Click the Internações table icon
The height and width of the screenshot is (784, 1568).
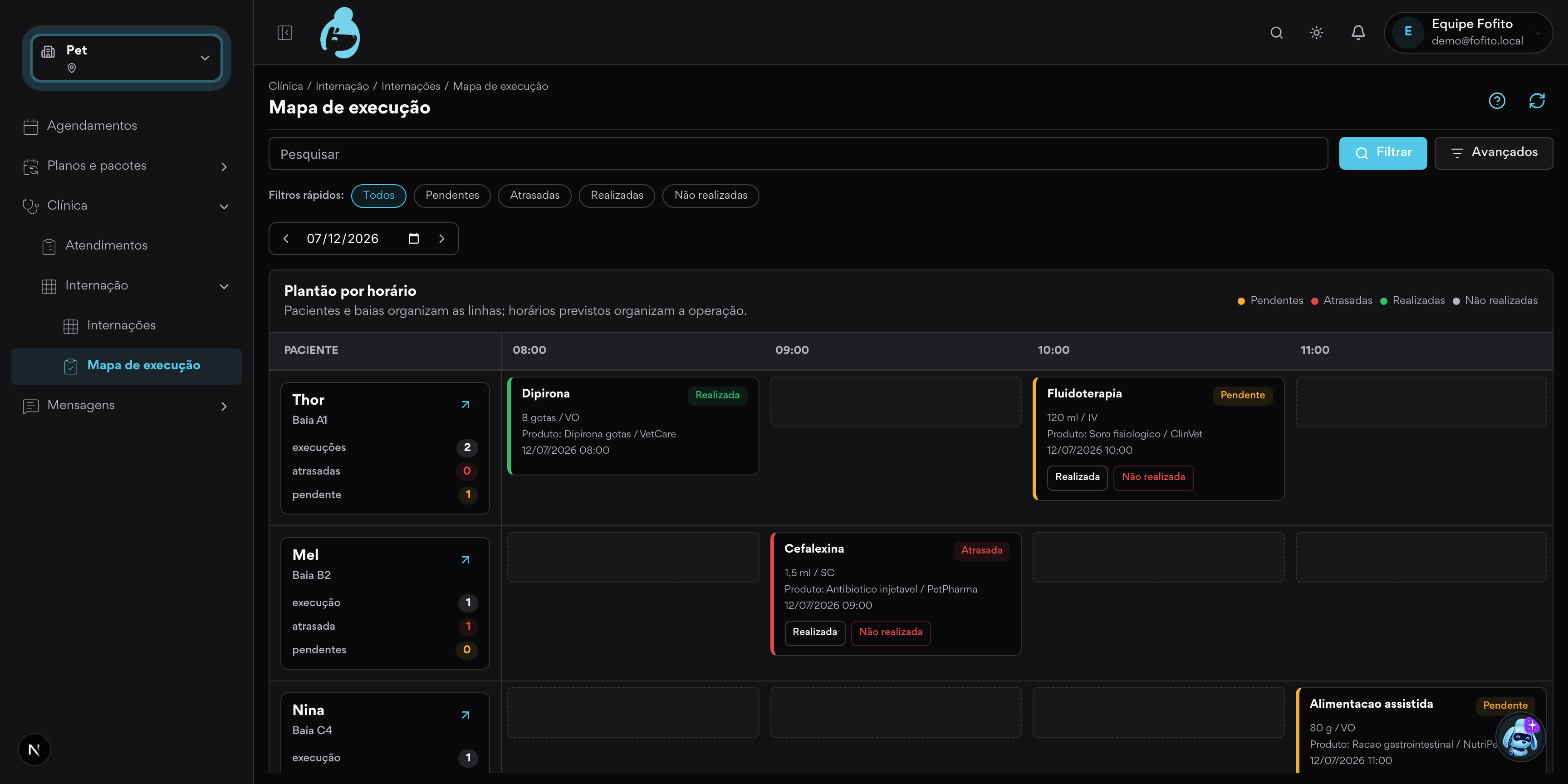tap(71, 326)
